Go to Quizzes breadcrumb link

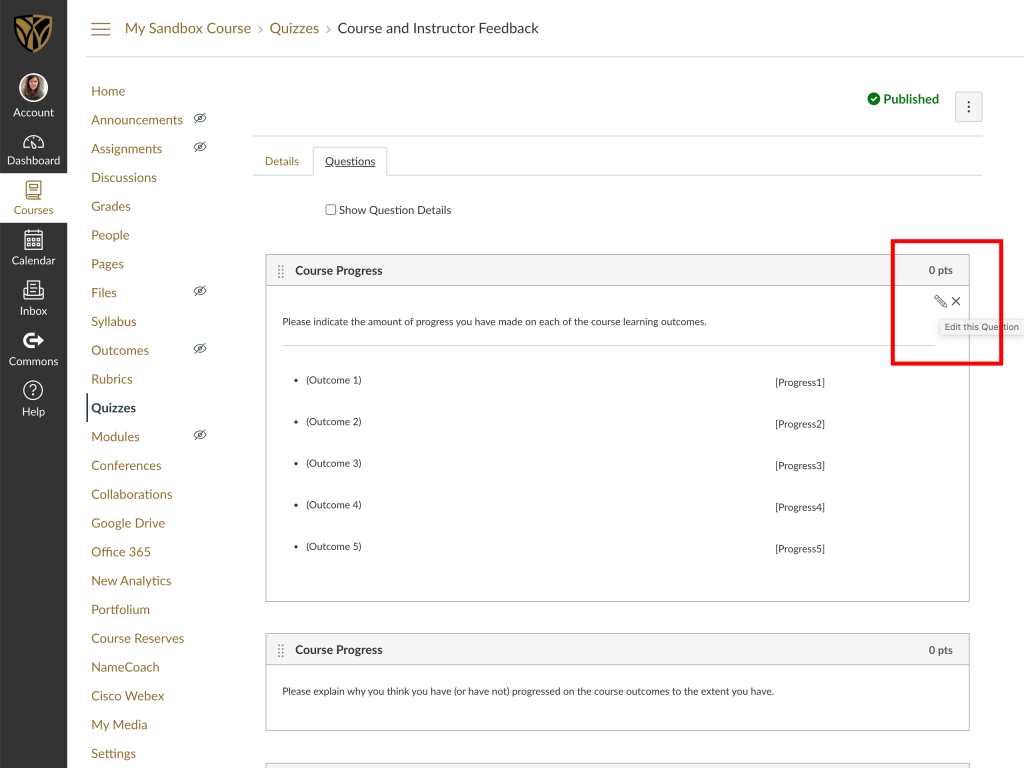[x=294, y=28]
